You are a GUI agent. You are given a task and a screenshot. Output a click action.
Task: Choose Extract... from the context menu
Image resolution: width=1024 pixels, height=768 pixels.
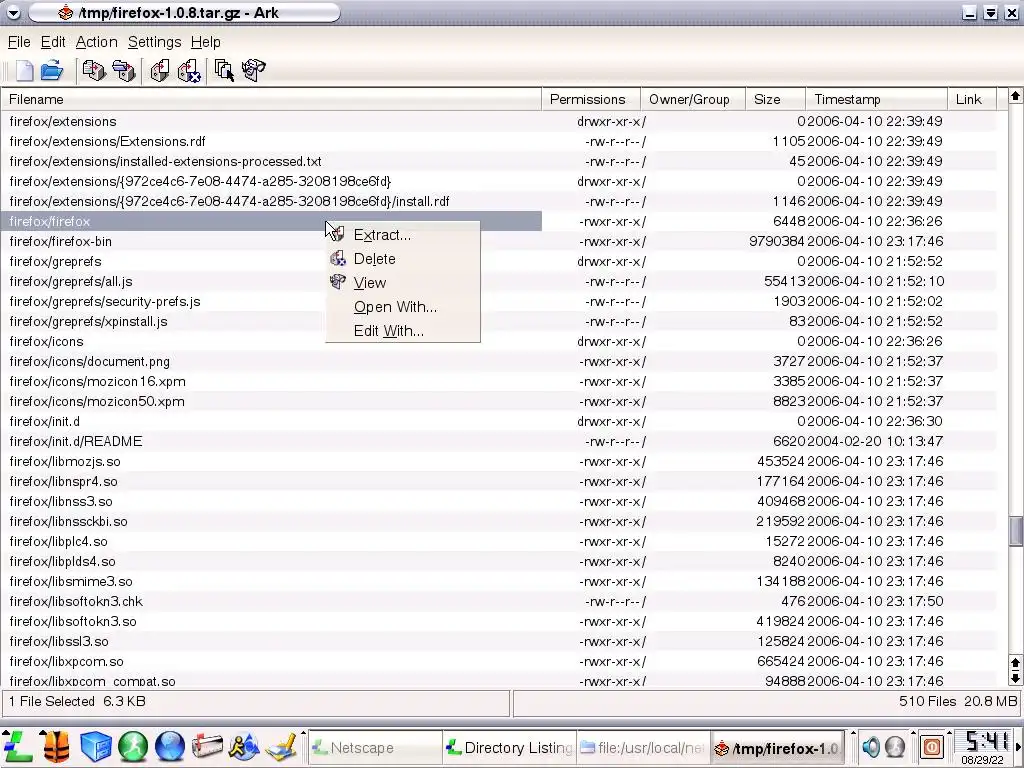403,235
